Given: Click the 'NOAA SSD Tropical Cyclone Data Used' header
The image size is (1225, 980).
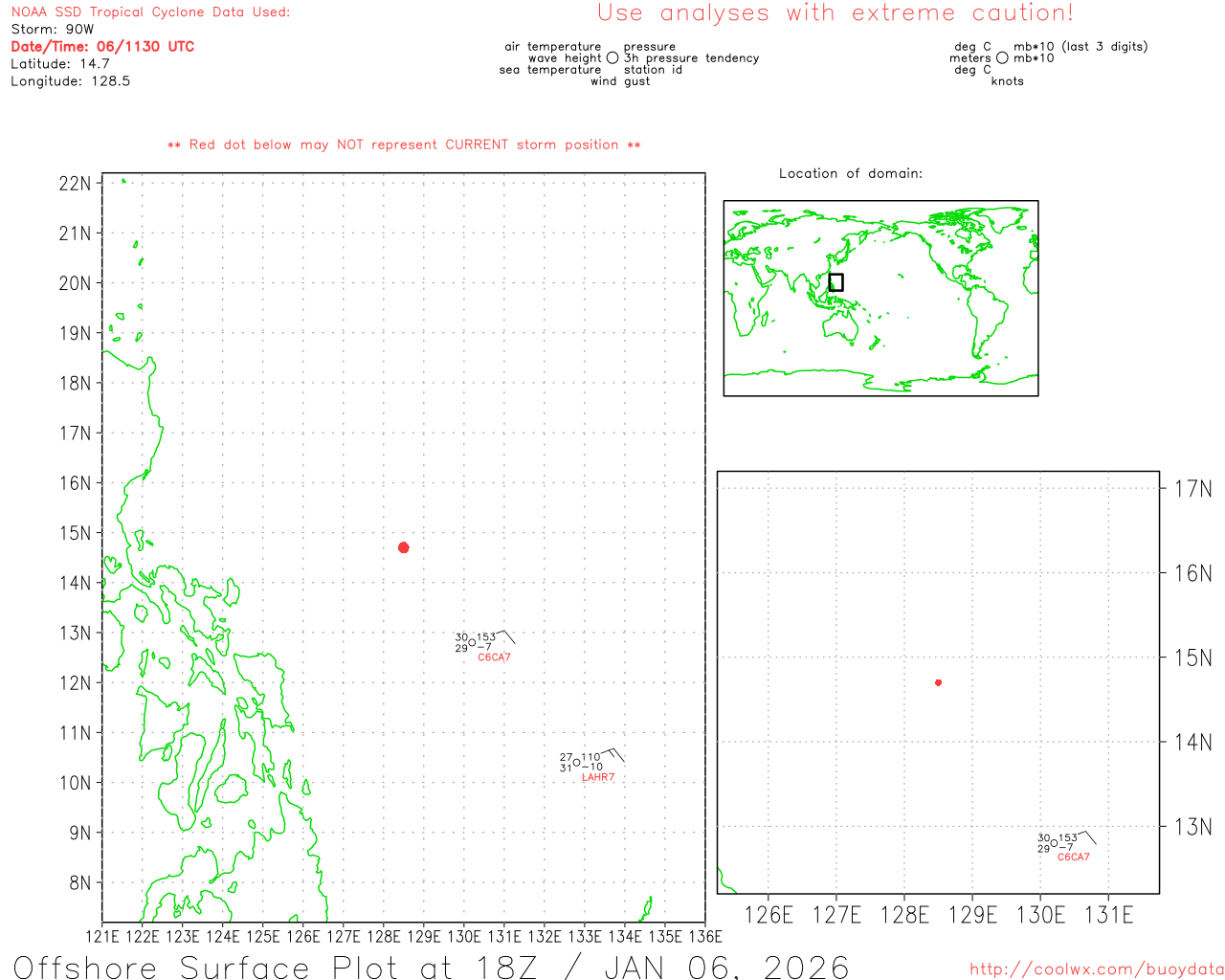Looking at the screenshot, I should [150, 12].
